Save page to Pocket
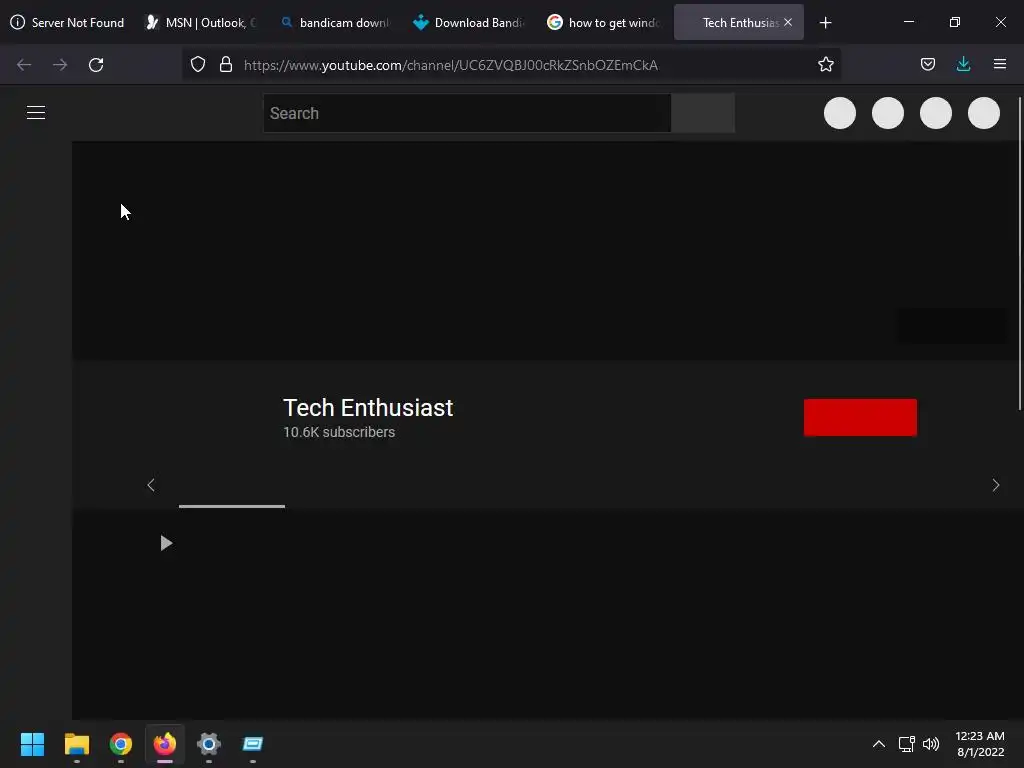This screenshot has height=768, width=1024. (927, 64)
